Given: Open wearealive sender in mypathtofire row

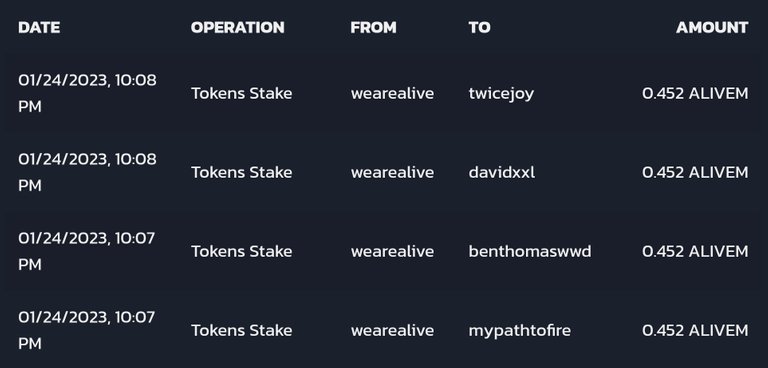Looking at the screenshot, I should pyautogui.click(x=392, y=331).
